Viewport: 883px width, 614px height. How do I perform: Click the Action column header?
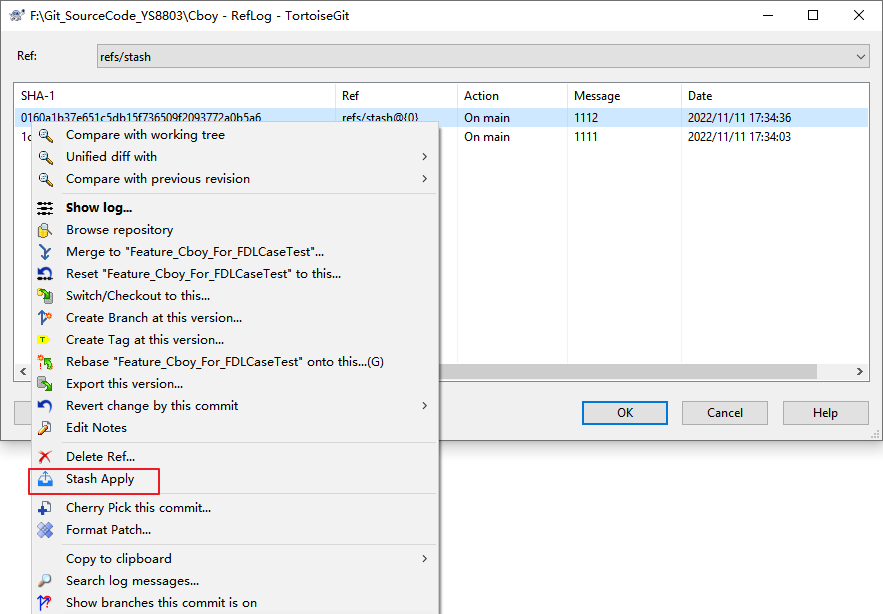(x=512, y=96)
